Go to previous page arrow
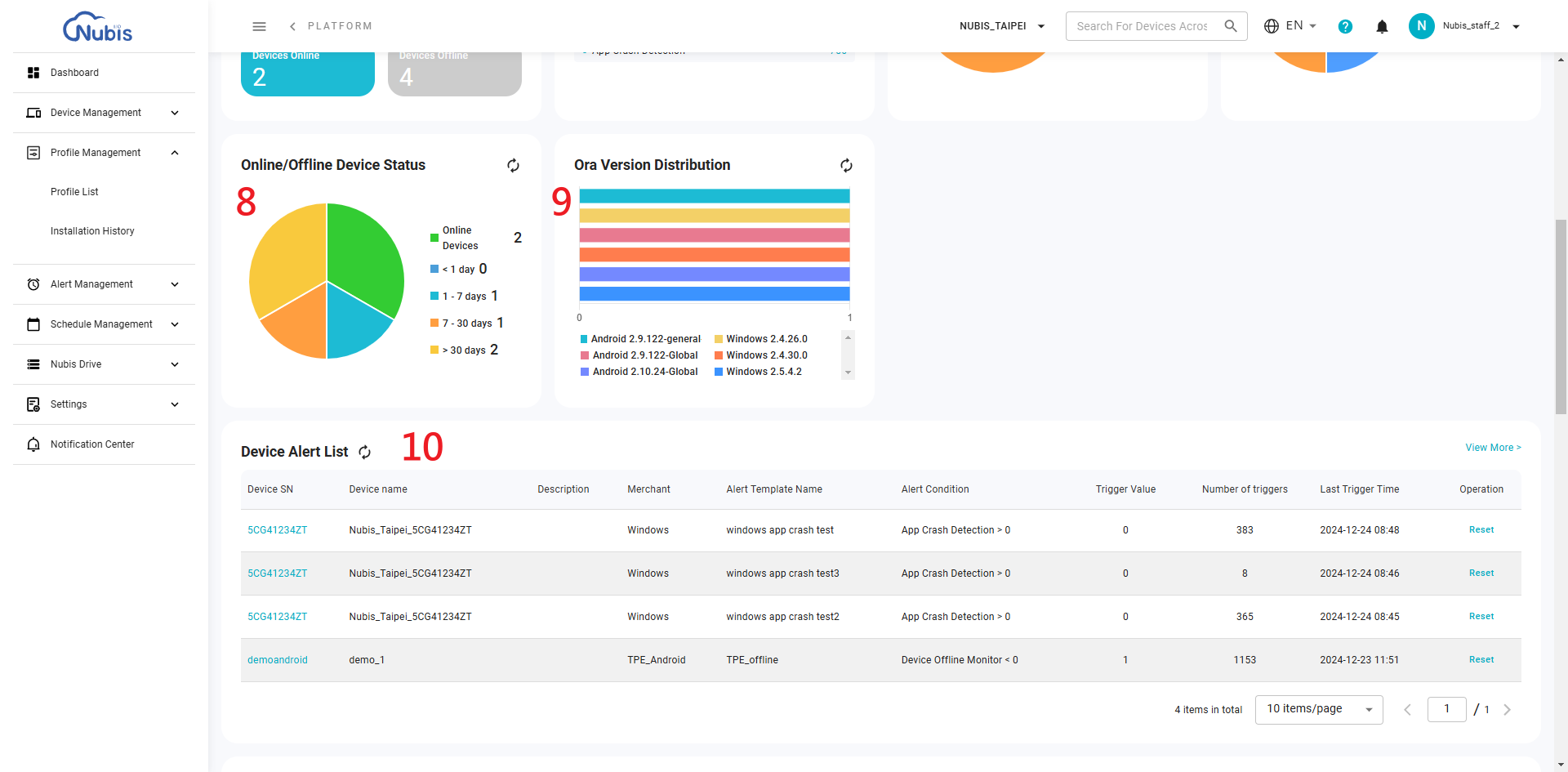 click(x=1407, y=710)
